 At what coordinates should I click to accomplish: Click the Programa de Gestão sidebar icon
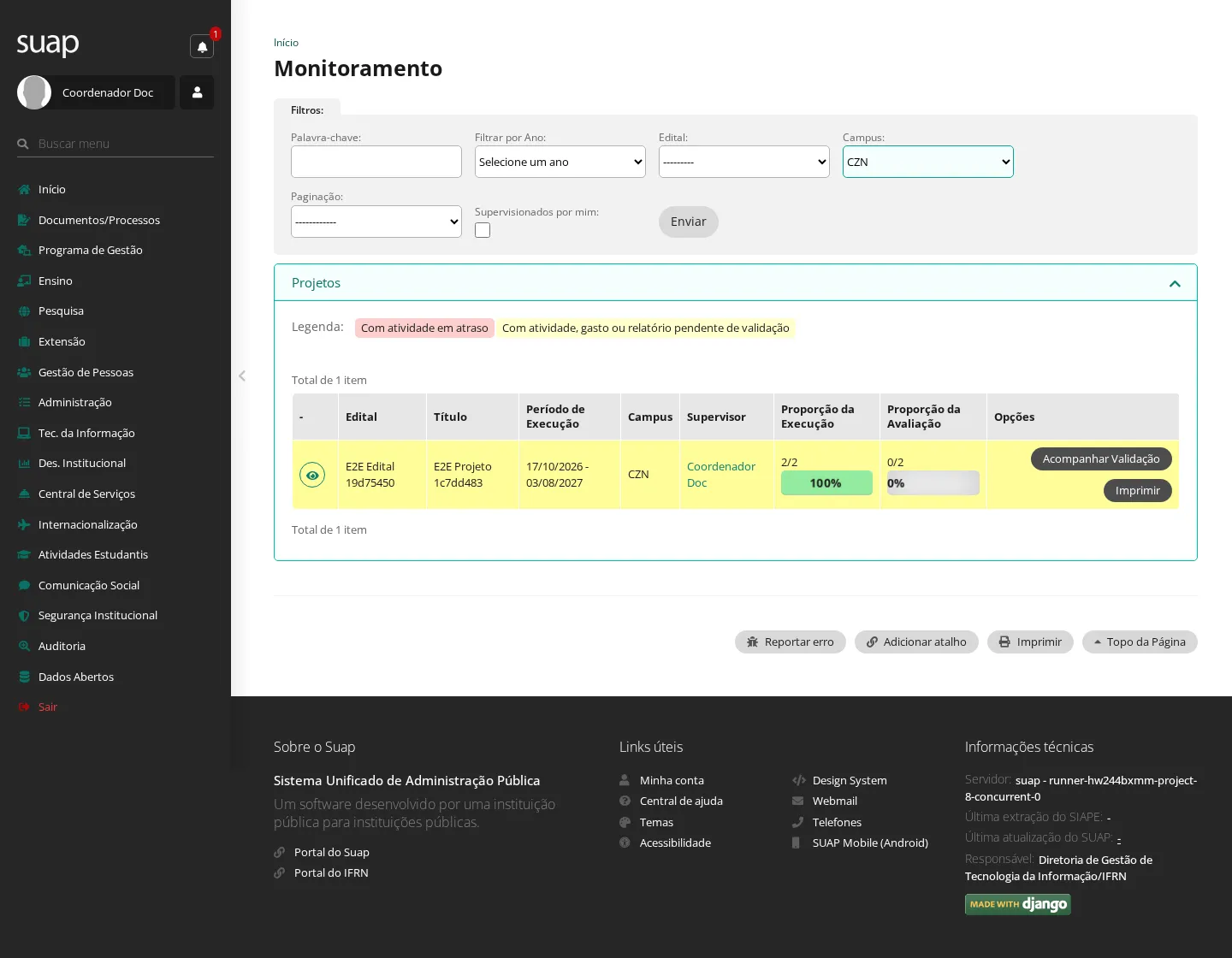coord(24,251)
